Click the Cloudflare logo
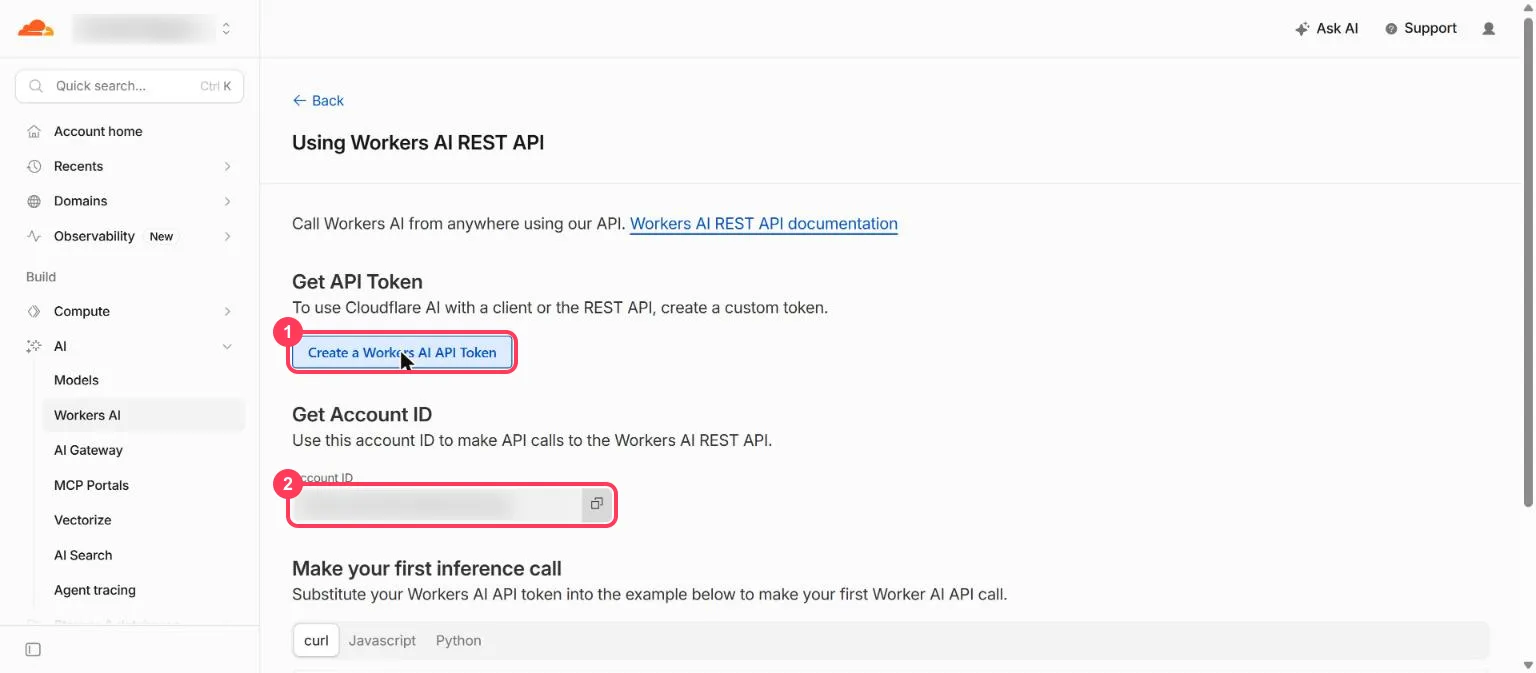This screenshot has height=673, width=1536. (36, 28)
